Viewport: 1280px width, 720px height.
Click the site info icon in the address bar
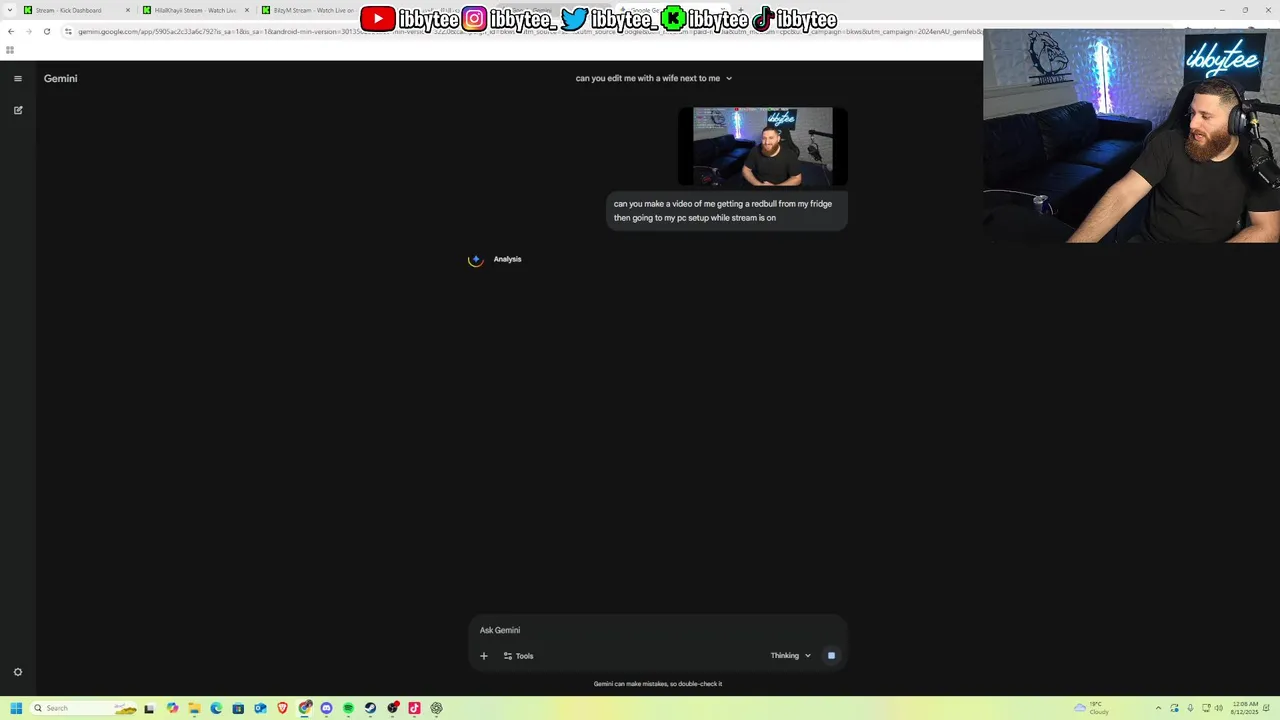tap(68, 31)
